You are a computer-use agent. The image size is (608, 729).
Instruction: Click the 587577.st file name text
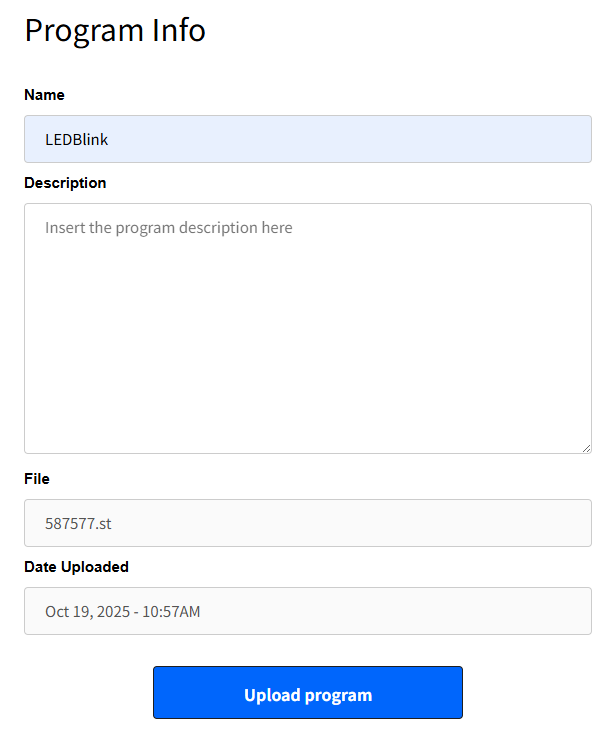coord(78,523)
